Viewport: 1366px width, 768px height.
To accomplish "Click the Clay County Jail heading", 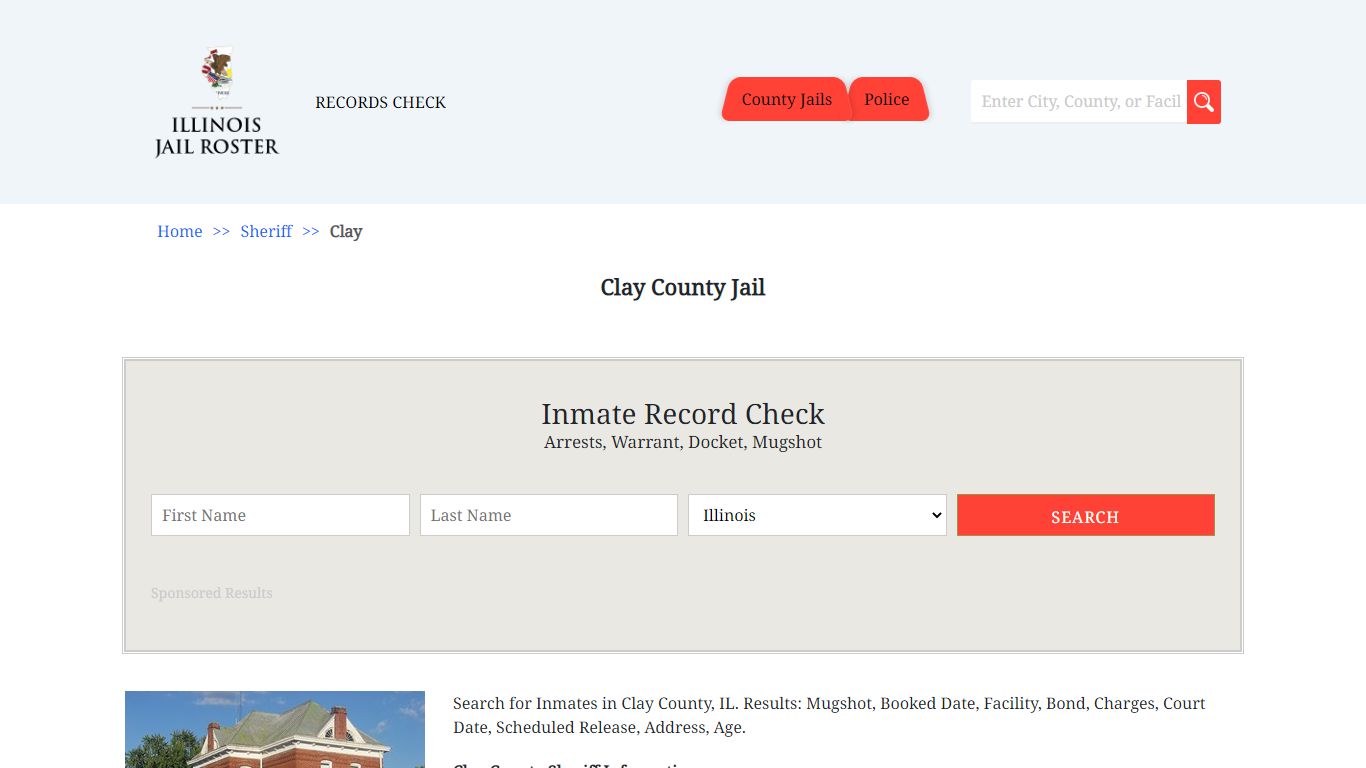I will pyautogui.click(x=683, y=287).
